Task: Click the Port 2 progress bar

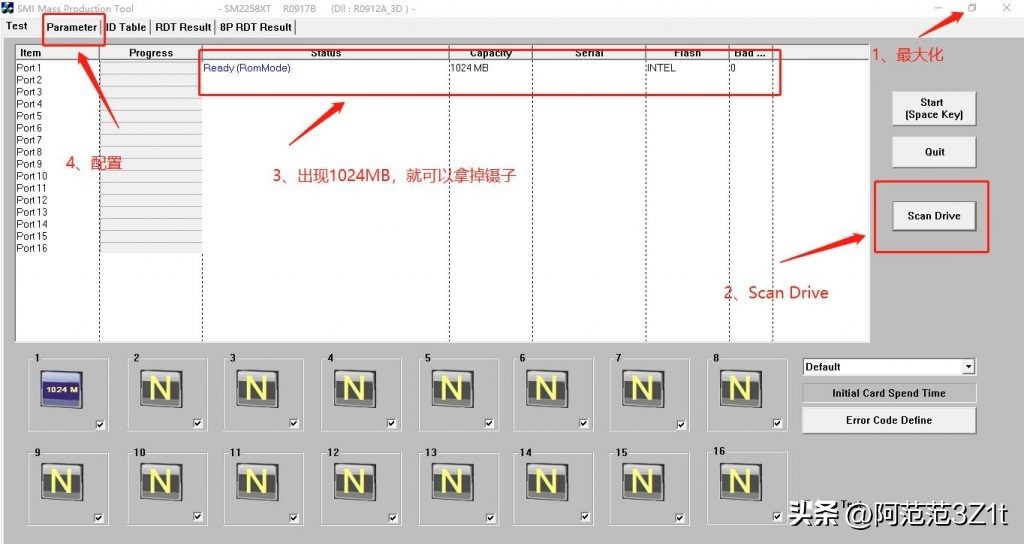Action: (151, 80)
